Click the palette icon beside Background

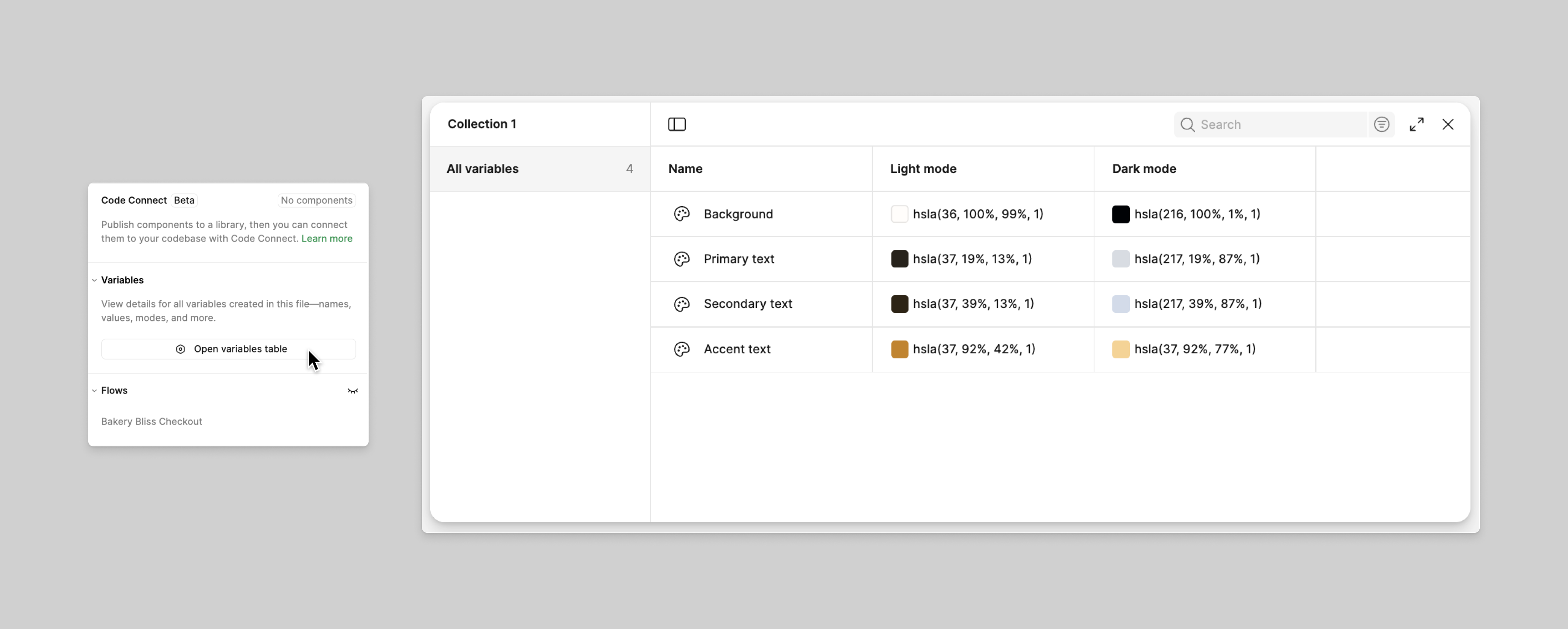point(682,214)
